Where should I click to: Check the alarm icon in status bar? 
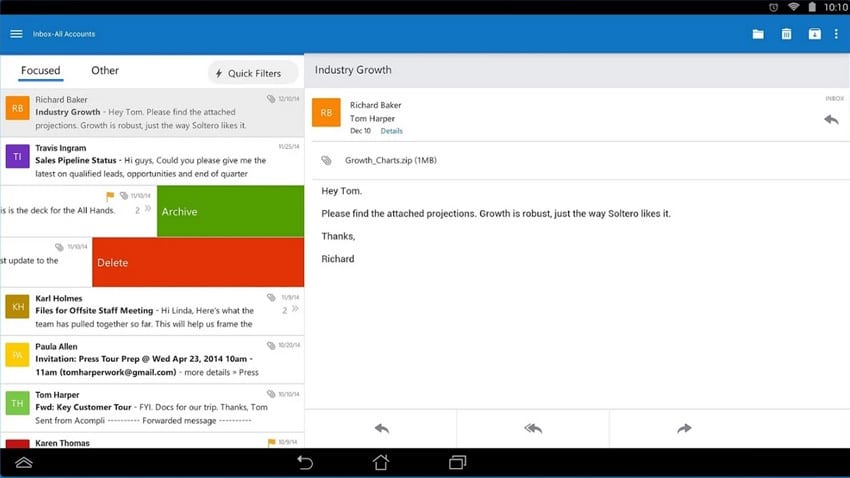[774, 7]
